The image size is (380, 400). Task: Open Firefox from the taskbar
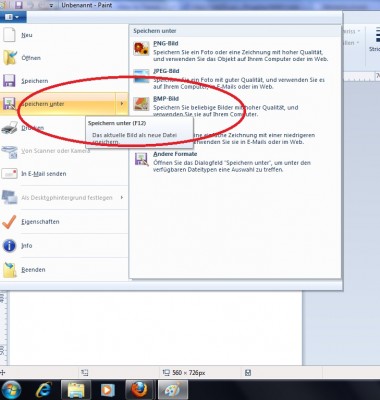139,390
